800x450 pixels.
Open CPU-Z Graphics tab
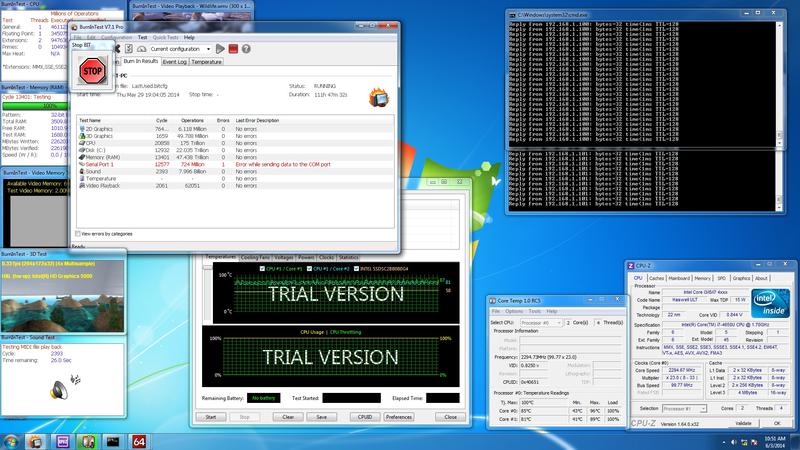pyautogui.click(x=741, y=279)
